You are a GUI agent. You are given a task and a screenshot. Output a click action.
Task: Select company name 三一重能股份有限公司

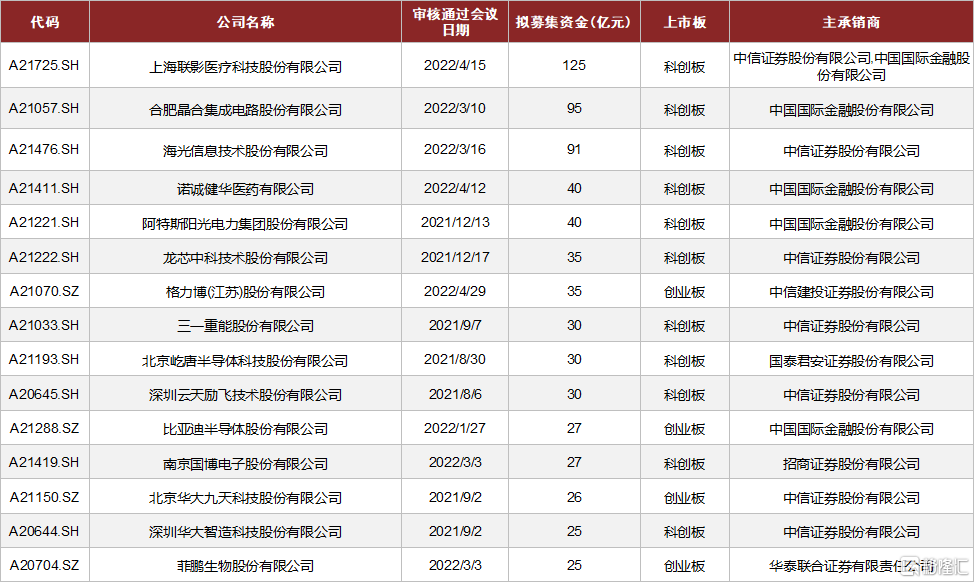click(246, 326)
